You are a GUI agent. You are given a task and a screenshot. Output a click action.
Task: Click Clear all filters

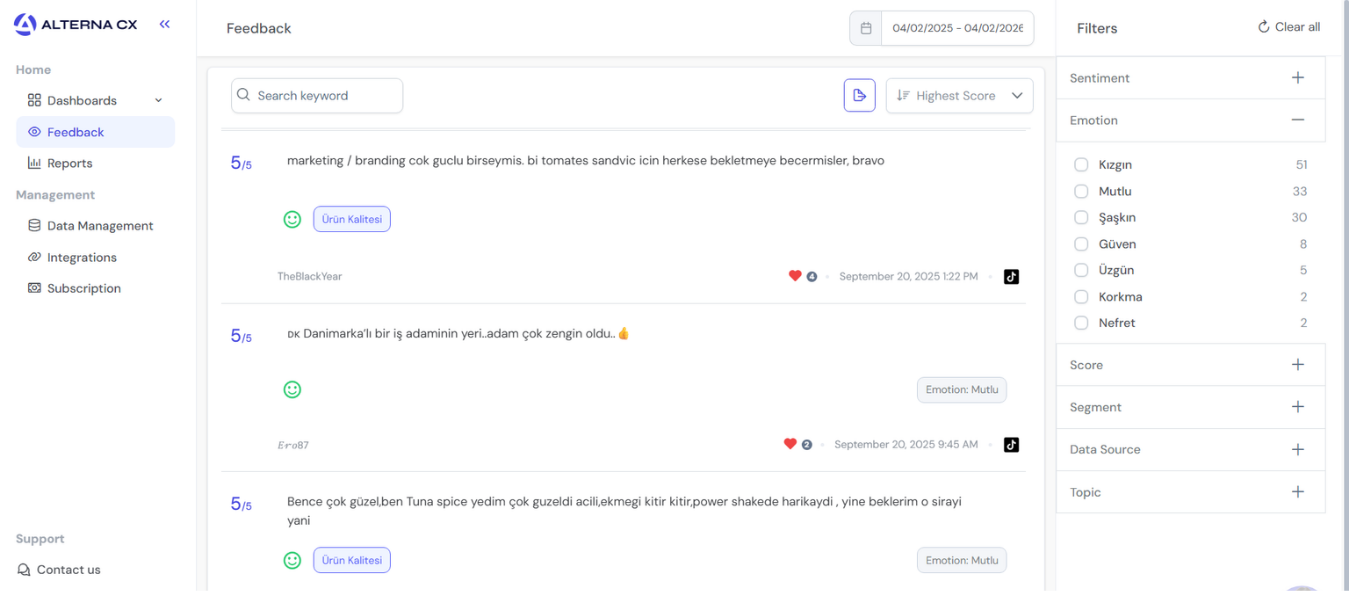(1288, 27)
